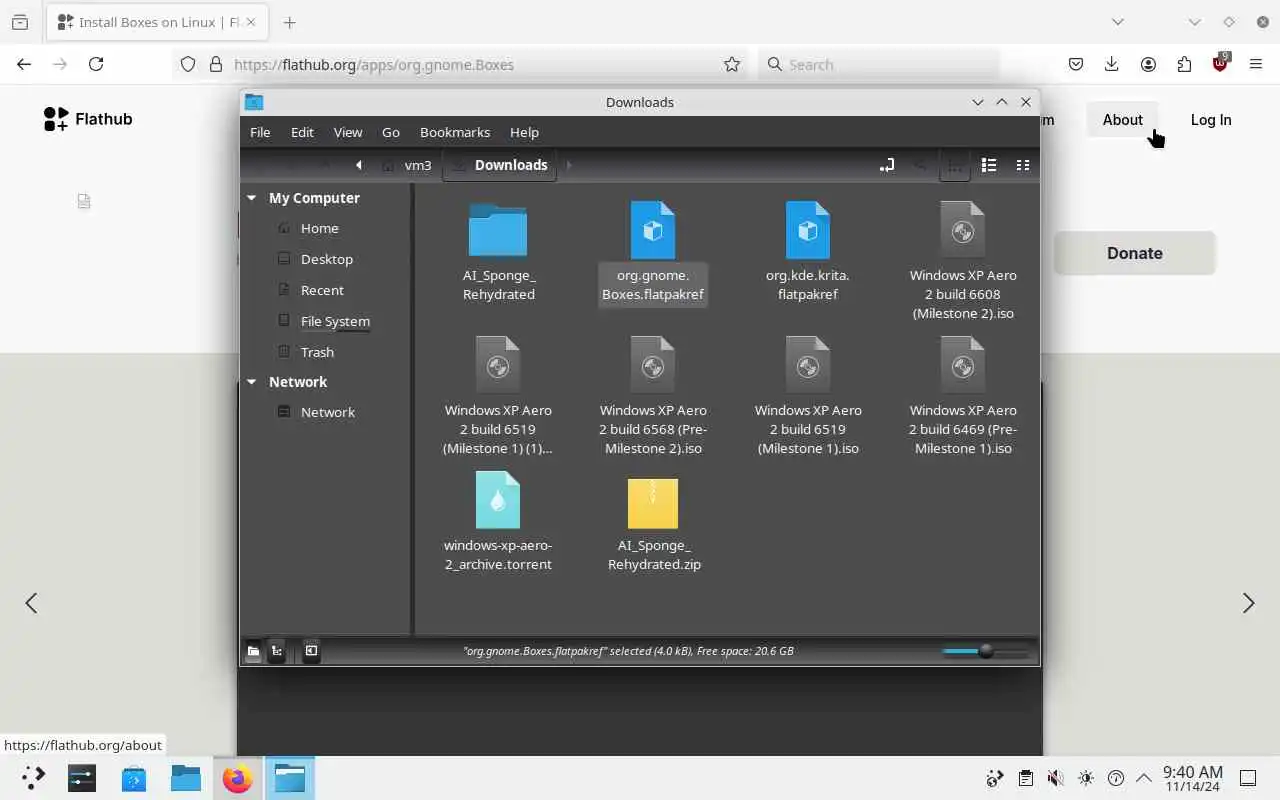Save page to Pocket icon
This screenshot has height=800, width=1280.
click(1076, 64)
